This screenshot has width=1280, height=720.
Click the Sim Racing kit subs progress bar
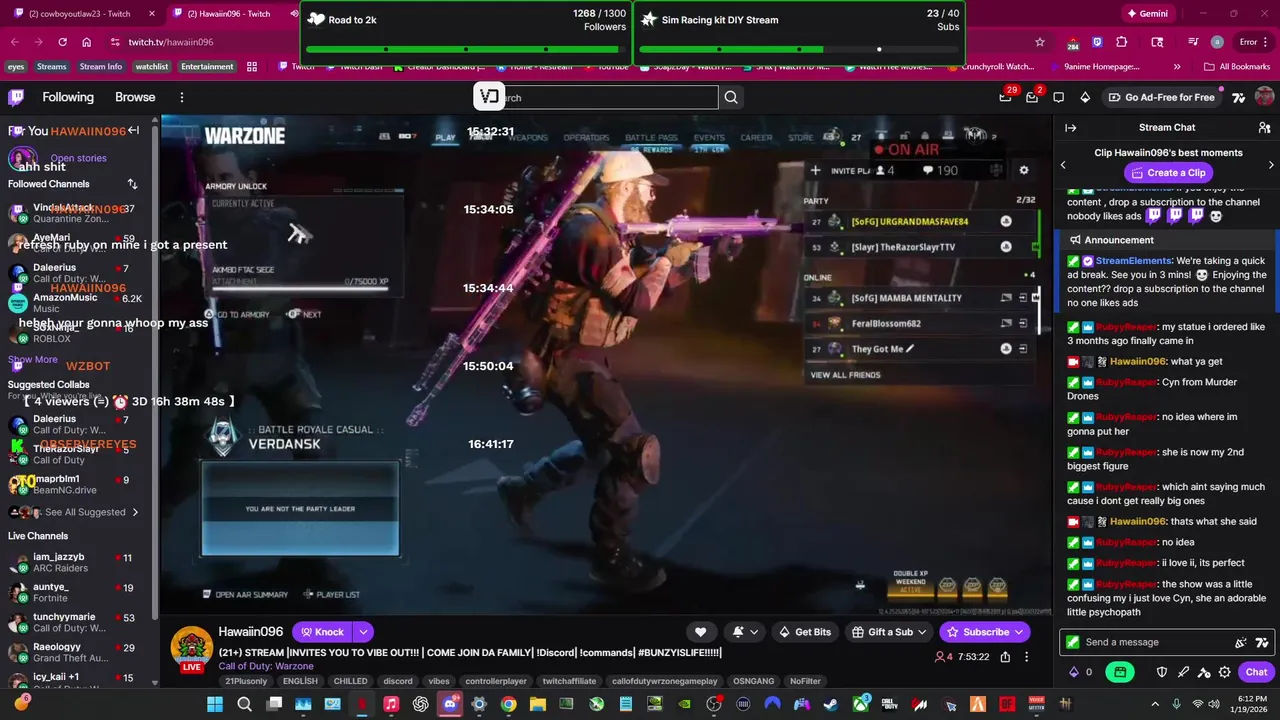799,49
